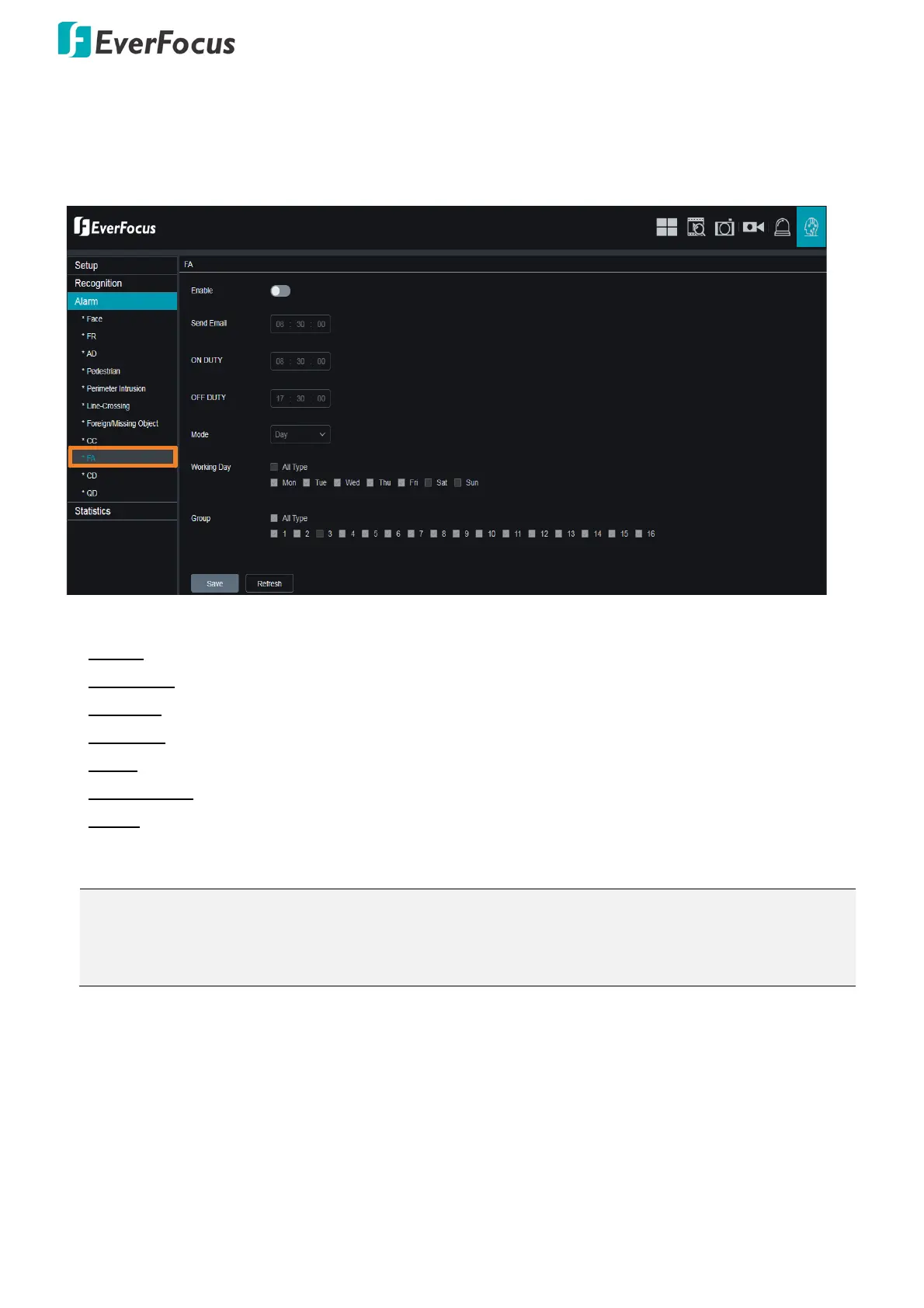Click the EverFocus logo in app header

(x=115, y=227)
